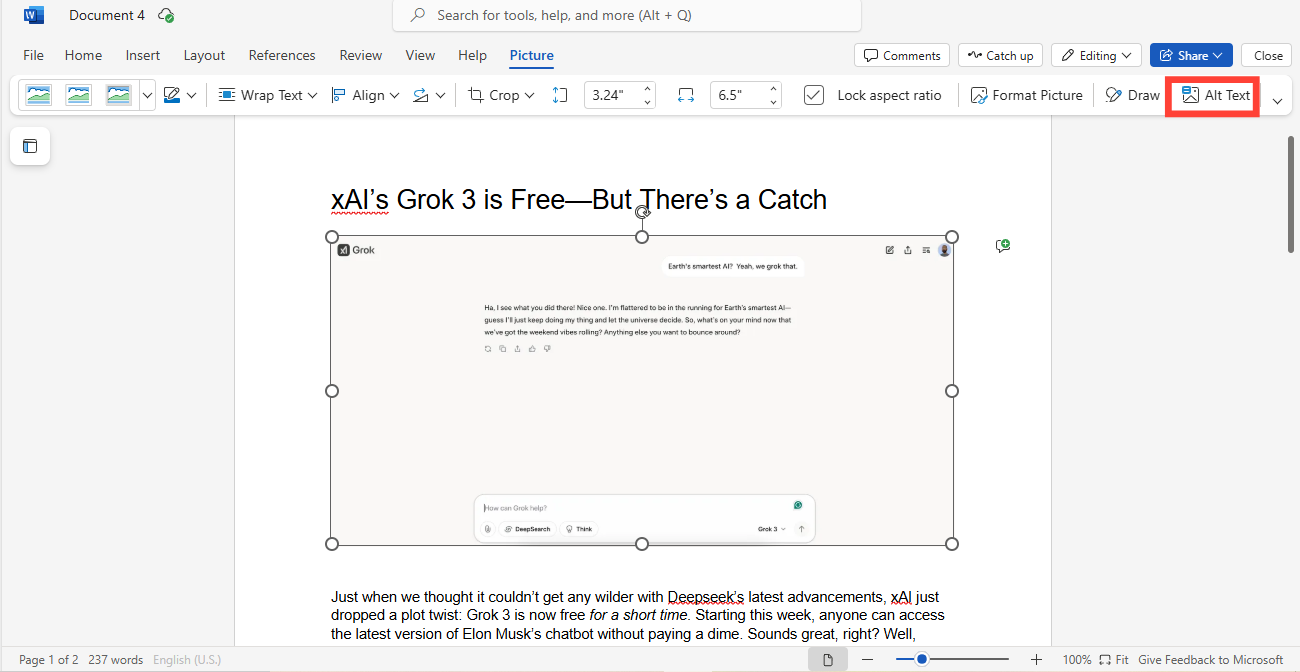Click the document heading about Grok 3
Image resolution: width=1300 pixels, height=672 pixels.
(x=579, y=200)
